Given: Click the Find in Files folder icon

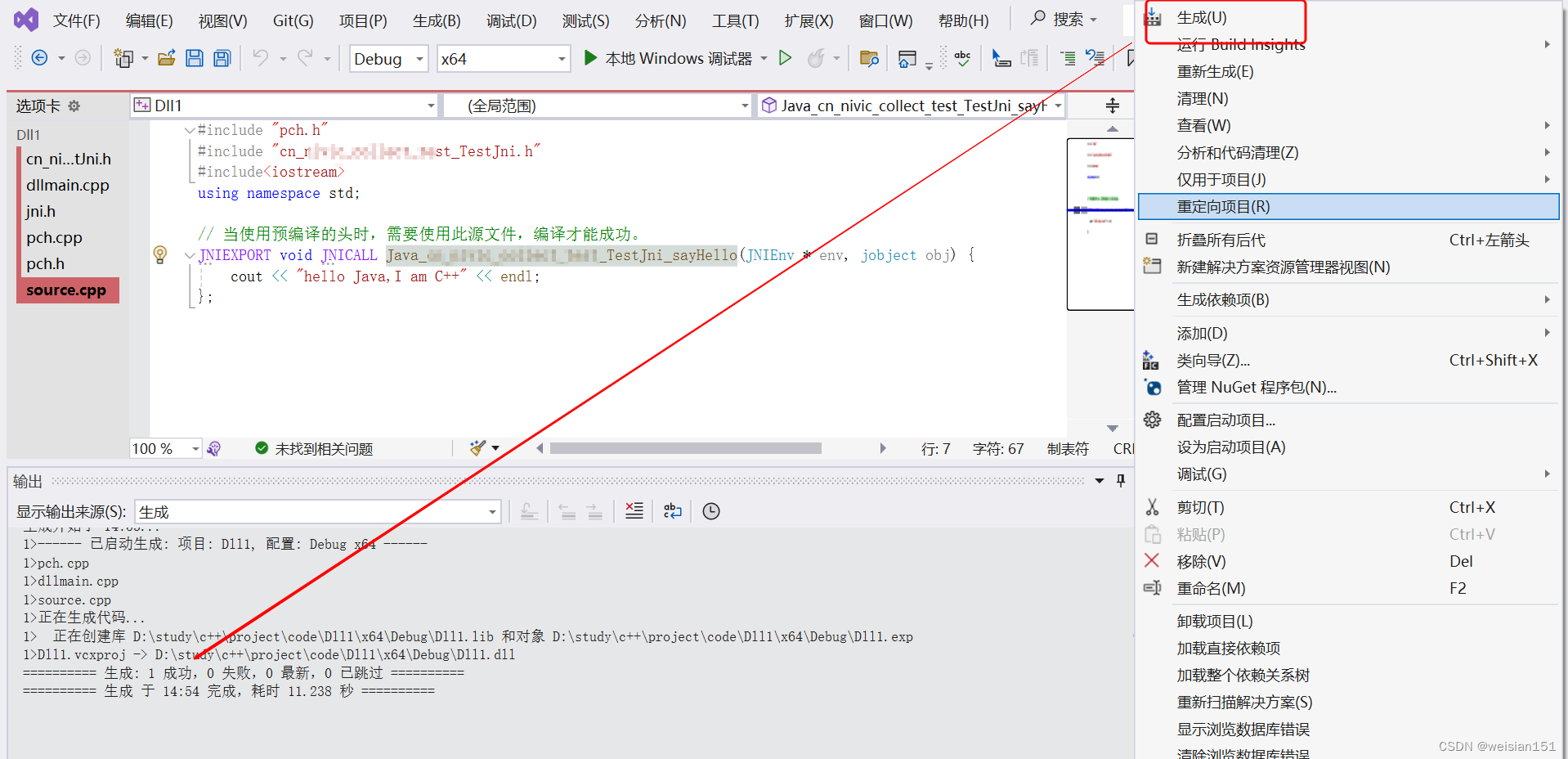Looking at the screenshot, I should click(869, 58).
